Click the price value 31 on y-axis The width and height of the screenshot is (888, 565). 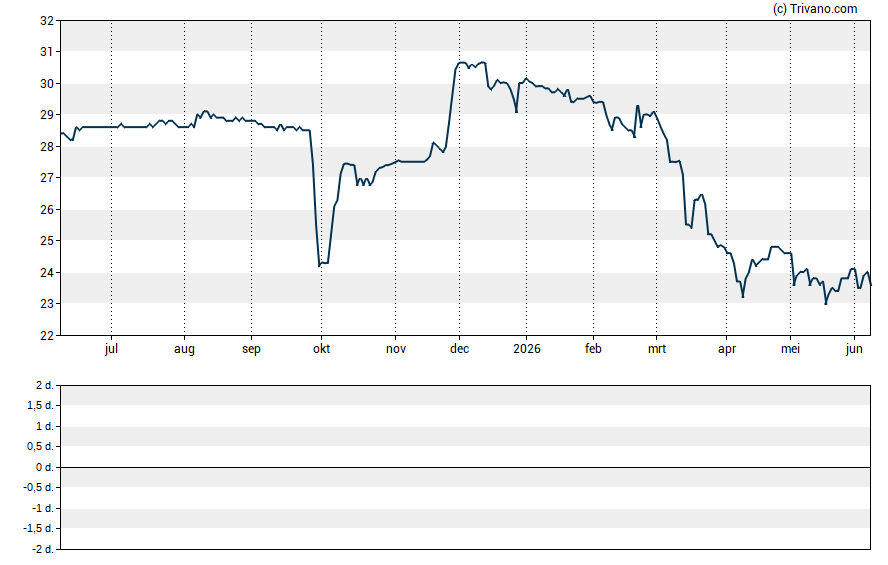(47, 52)
